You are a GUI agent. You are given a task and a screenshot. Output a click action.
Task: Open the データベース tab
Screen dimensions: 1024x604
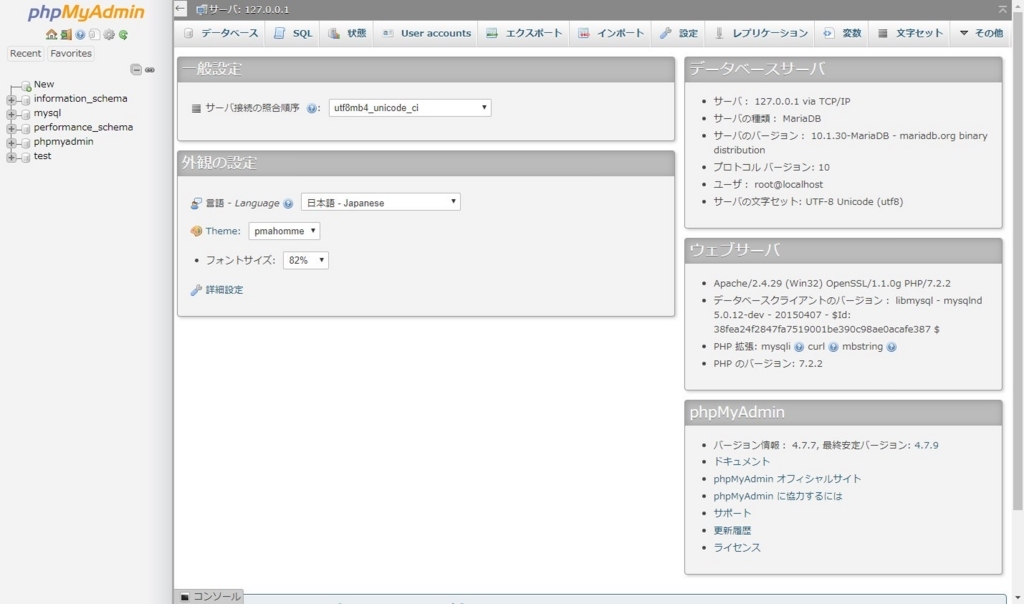pyautogui.click(x=221, y=33)
